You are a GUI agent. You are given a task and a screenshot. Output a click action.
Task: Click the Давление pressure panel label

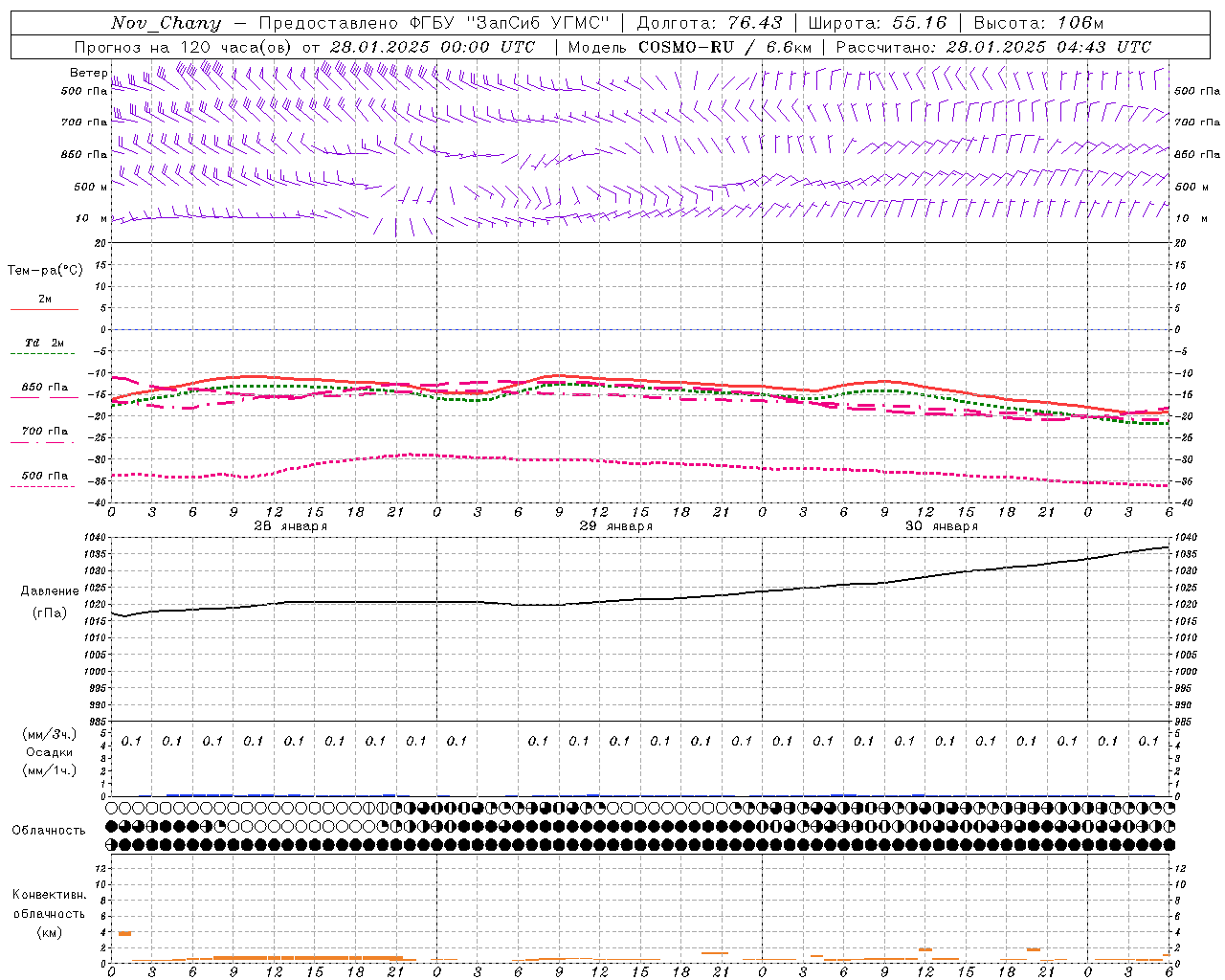pos(50,591)
